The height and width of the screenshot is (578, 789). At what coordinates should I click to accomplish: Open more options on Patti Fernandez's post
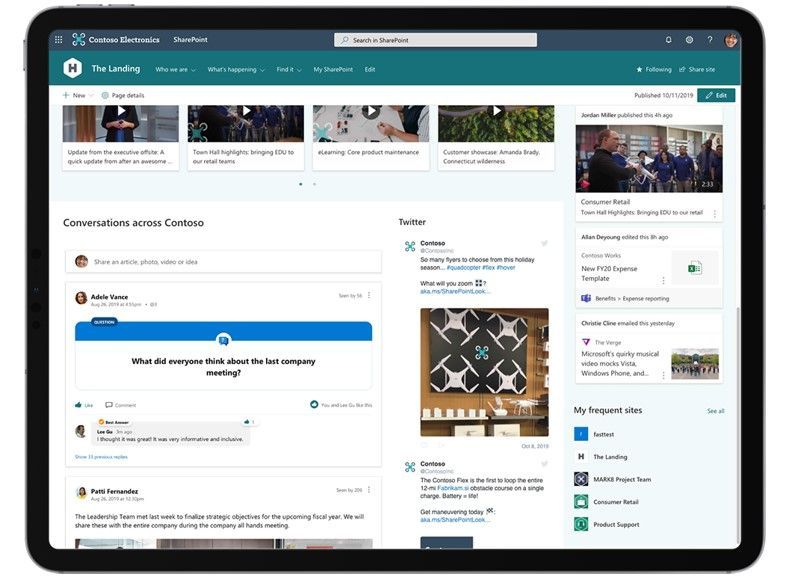click(369, 489)
